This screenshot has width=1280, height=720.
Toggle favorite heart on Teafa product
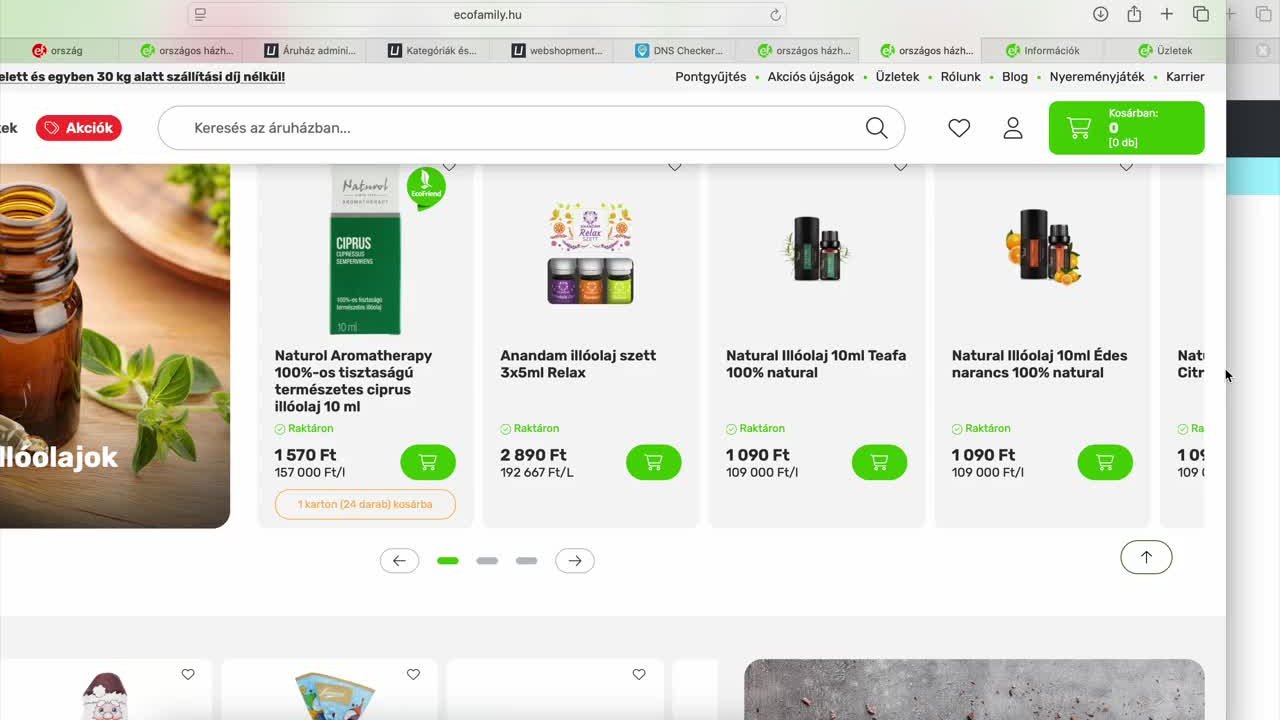click(900, 167)
